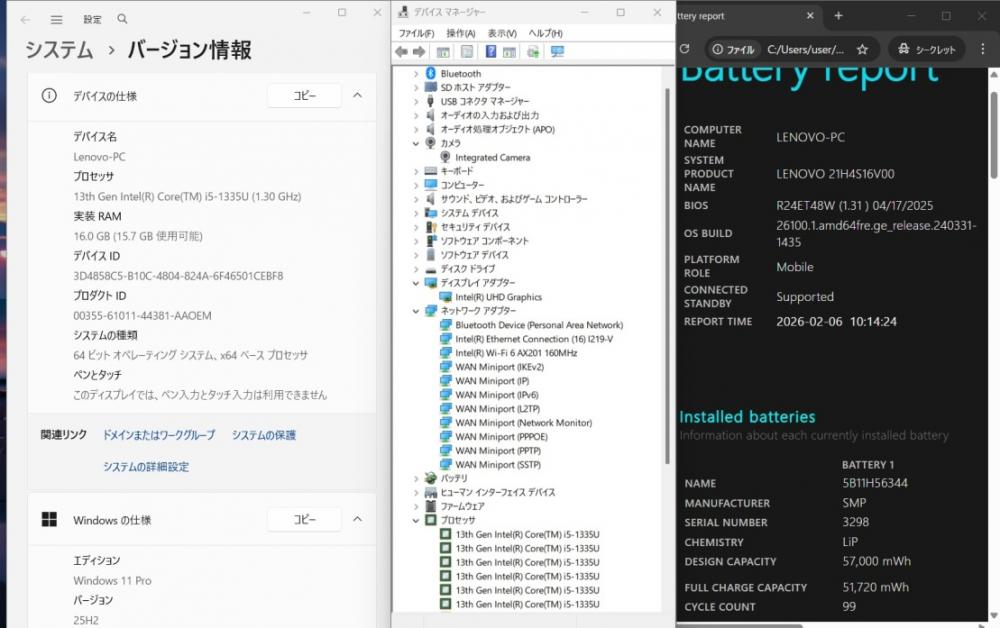Screen dimensions: 1000x628
Task: Open the 操作(A) menu
Action: click(460, 33)
